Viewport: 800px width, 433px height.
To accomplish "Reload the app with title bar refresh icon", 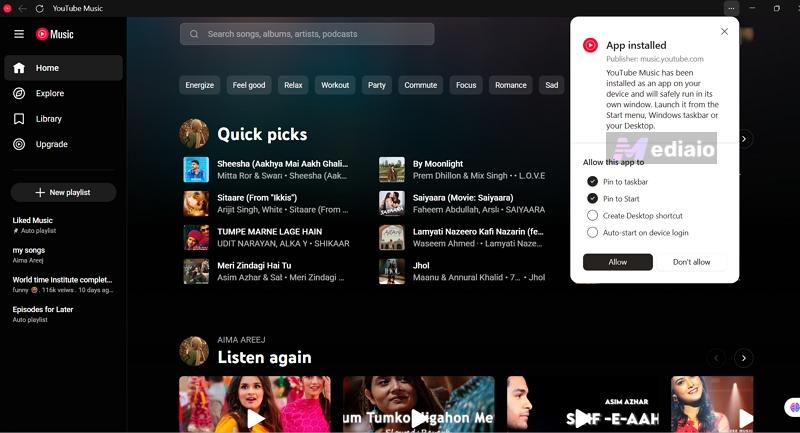I will pos(39,9).
